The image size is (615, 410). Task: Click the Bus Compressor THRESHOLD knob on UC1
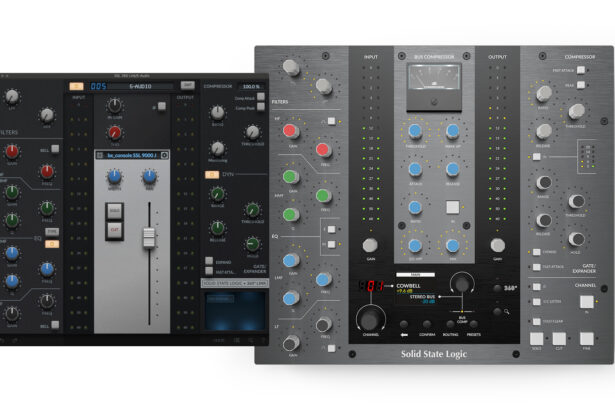click(415, 131)
